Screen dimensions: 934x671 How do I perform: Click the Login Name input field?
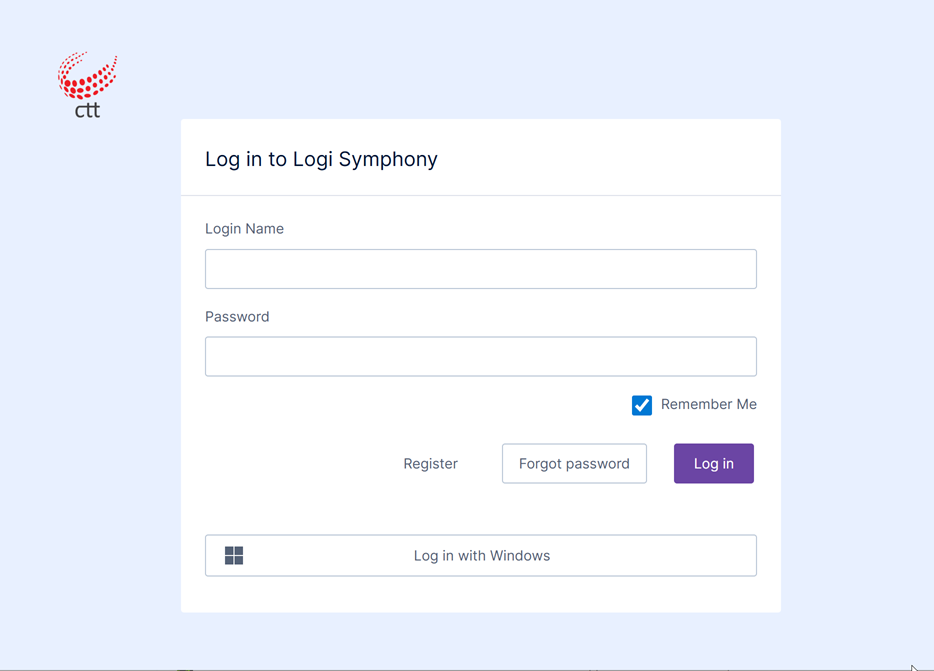click(481, 268)
